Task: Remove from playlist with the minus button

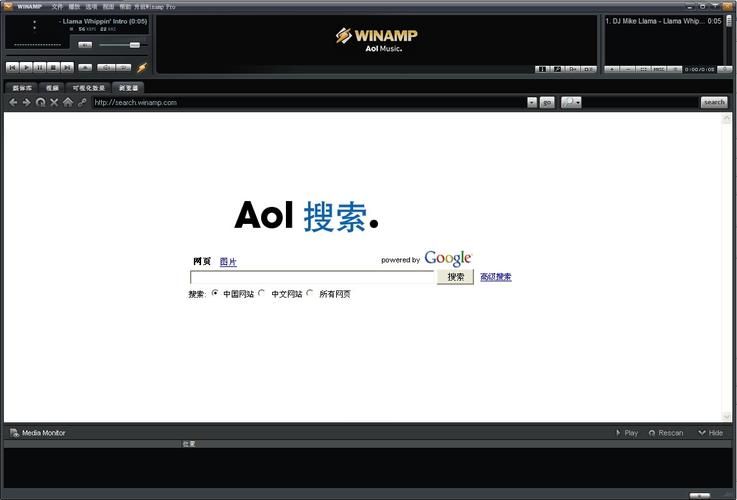Action: [x=627, y=70]
